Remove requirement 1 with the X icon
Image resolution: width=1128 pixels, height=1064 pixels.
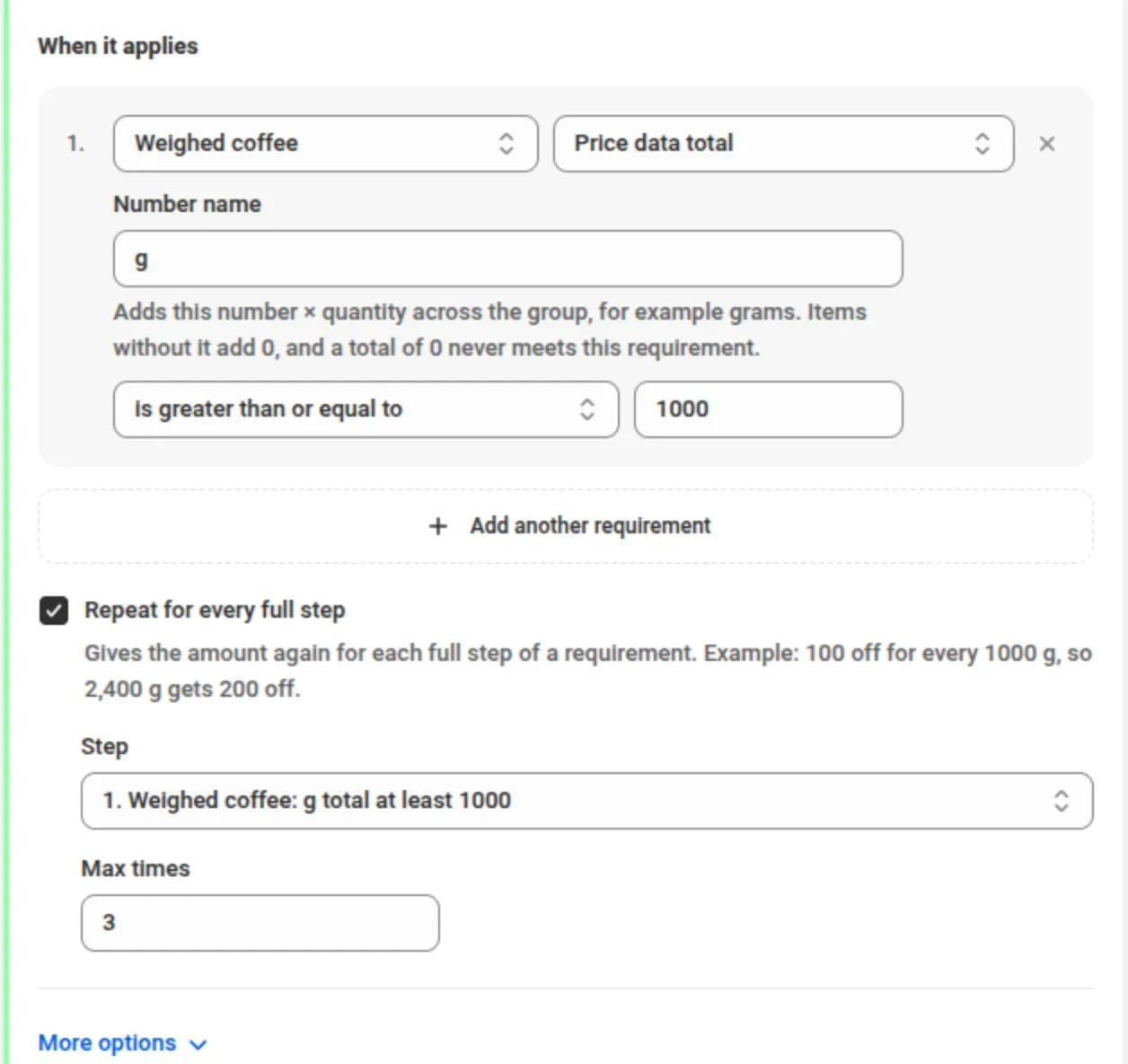(x=1046, y=144)
